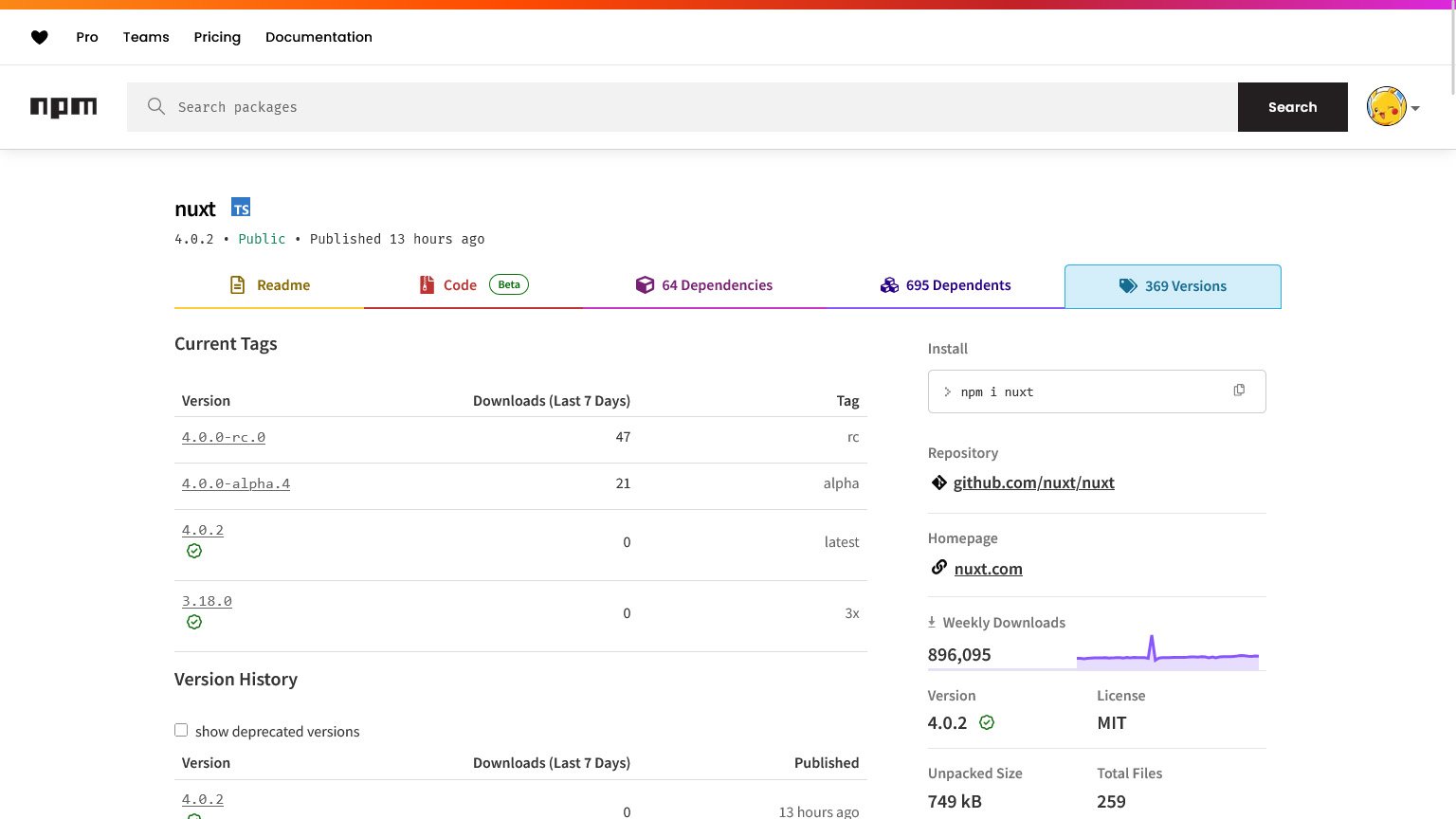Screen dimensions: 1456x819
Task: Click the MIT license value
Action: [1112, 723]
